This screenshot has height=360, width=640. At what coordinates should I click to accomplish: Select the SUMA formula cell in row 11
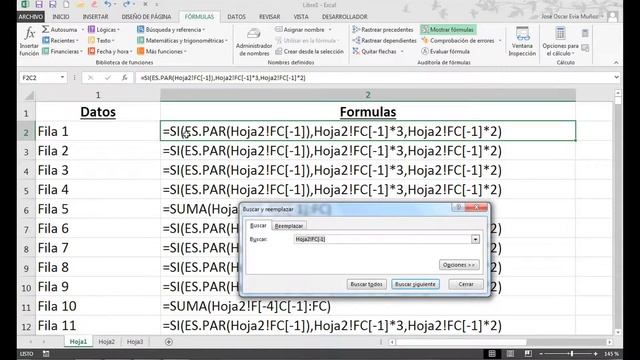coord(368,306)
